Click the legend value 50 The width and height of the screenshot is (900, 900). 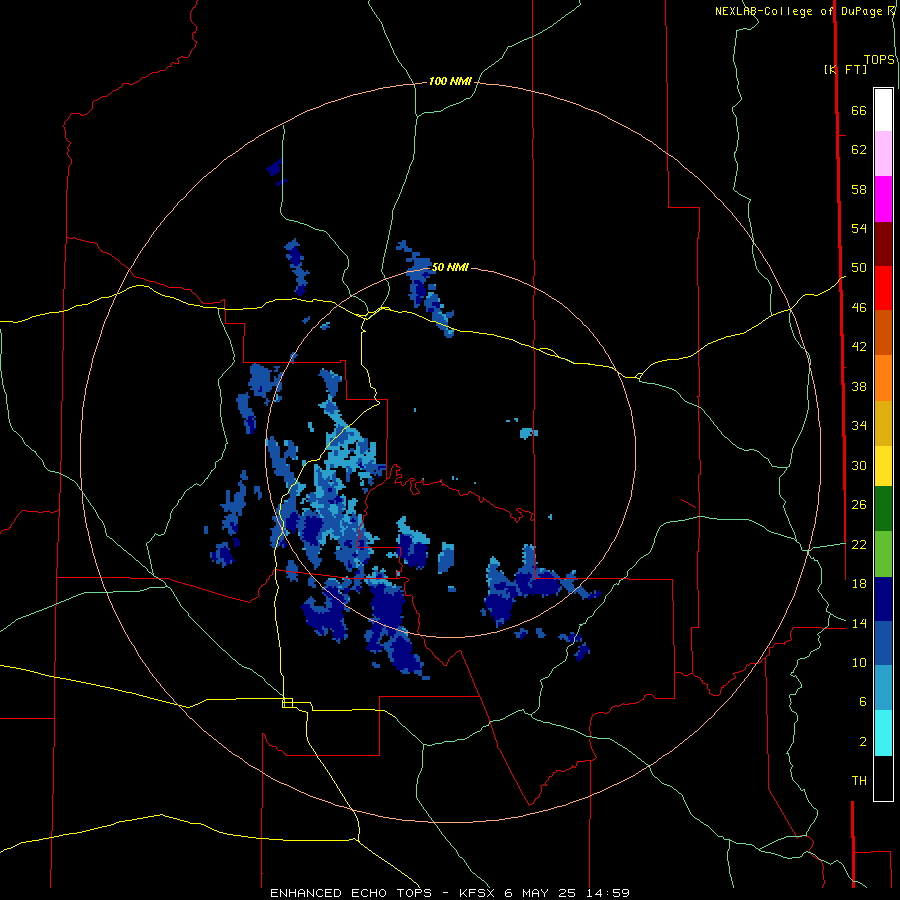[859, 268]
